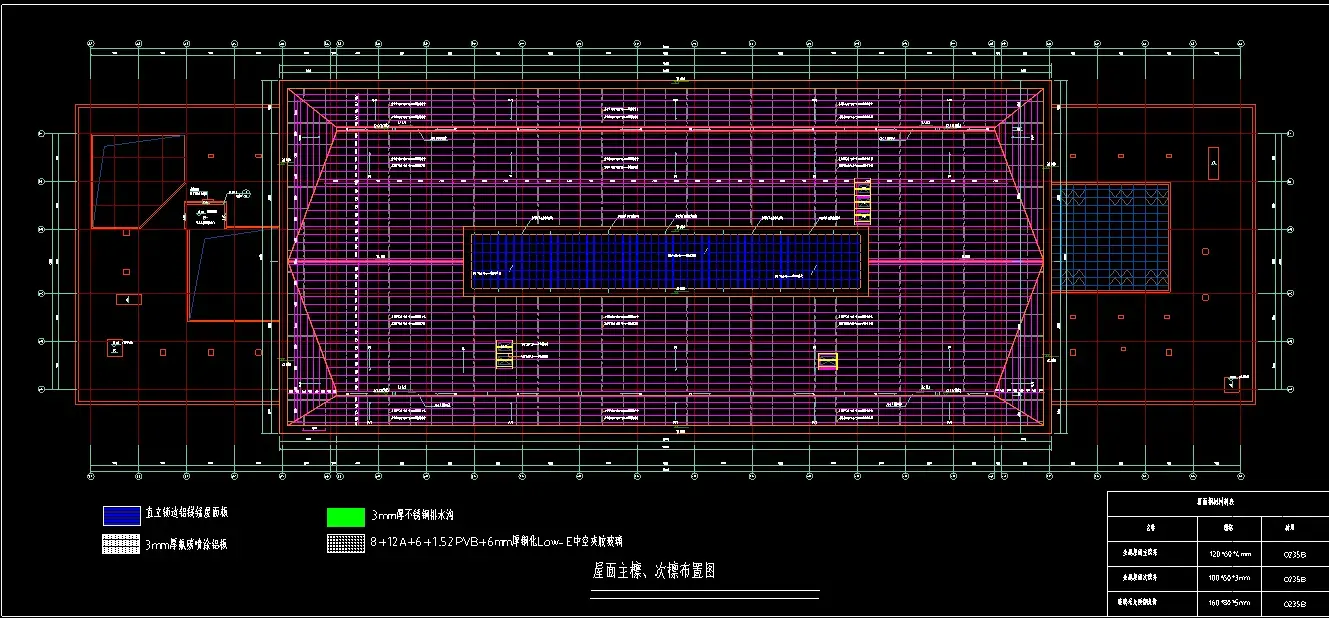1329x618 pixels.
Task: Select the small red box symbol at lower-left wing
Action: tap(116, 348)
